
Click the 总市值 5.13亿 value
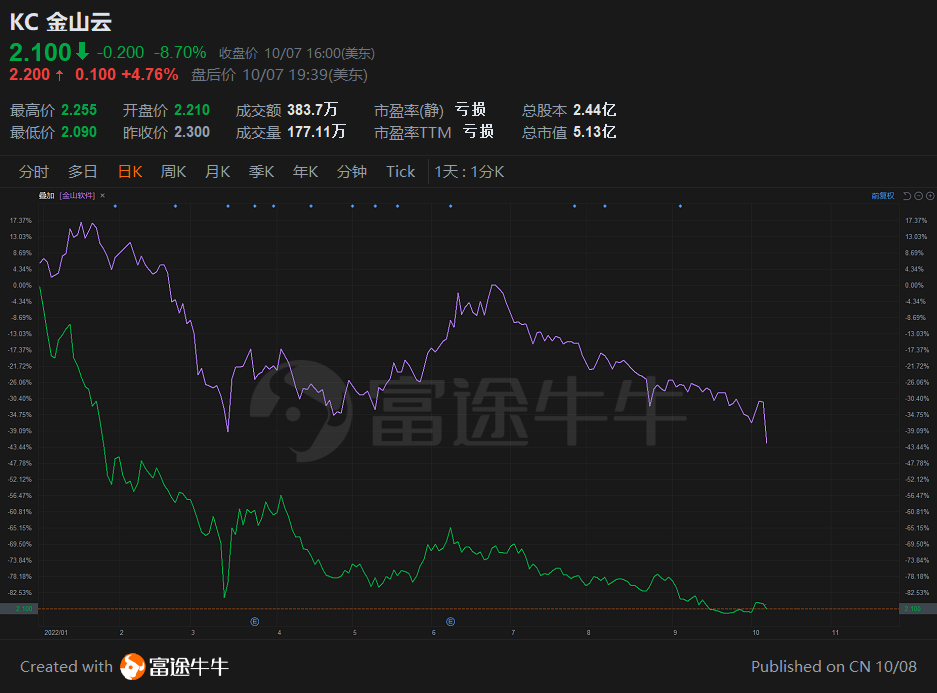[x=595, y=132]
